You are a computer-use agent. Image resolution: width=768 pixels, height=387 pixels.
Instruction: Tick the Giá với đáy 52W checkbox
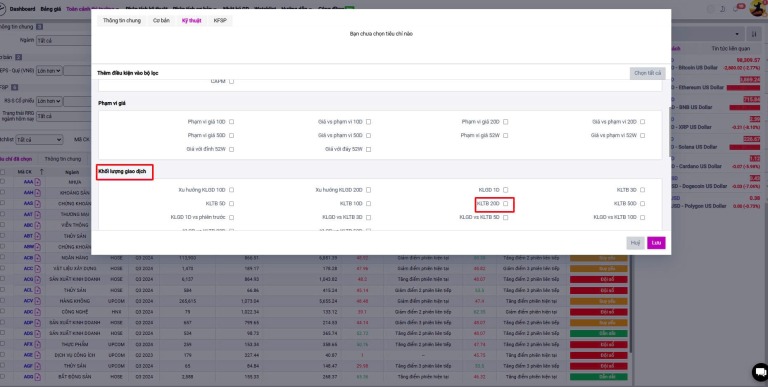coord(368,149)
